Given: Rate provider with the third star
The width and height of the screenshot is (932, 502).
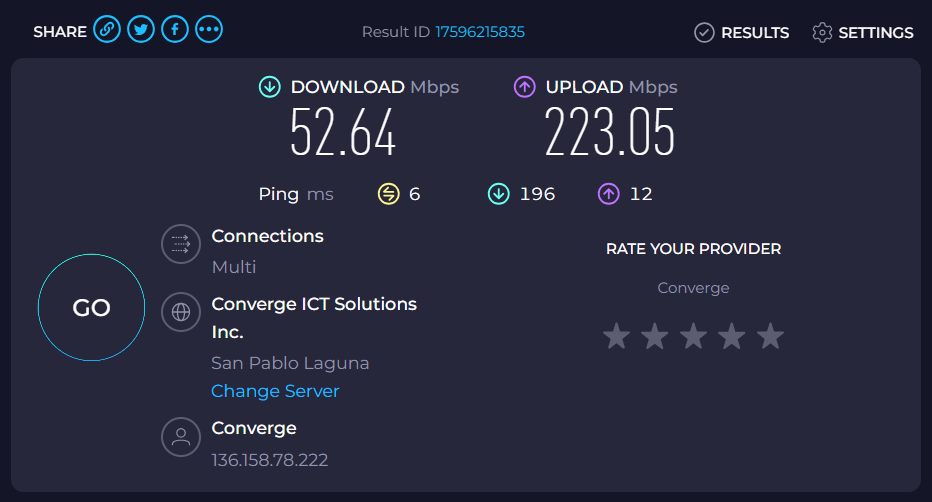Looking at the screenshot, I should click(x=693, y=336).
